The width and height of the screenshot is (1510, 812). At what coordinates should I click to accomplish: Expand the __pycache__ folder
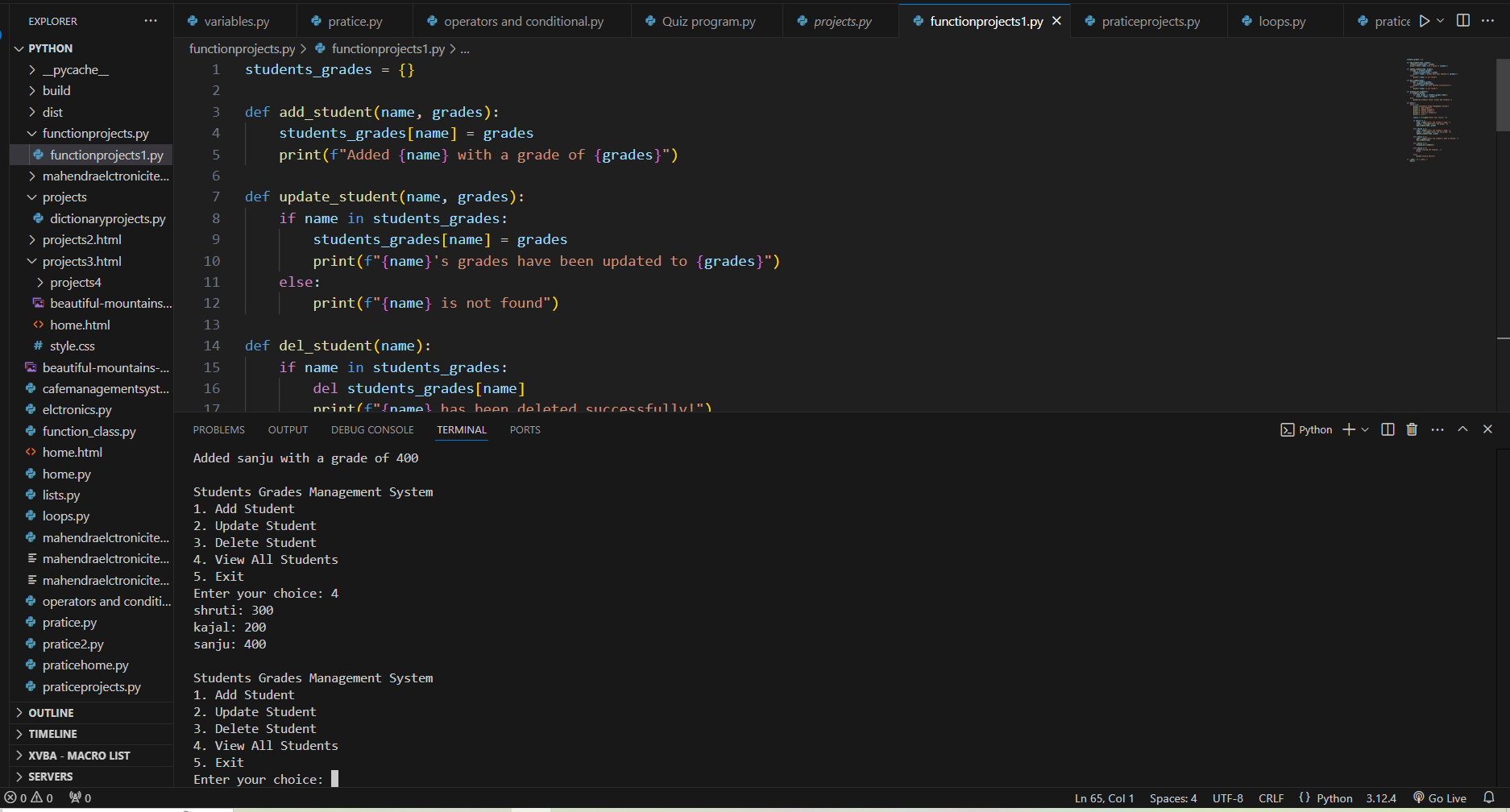[x=91, y=70]
